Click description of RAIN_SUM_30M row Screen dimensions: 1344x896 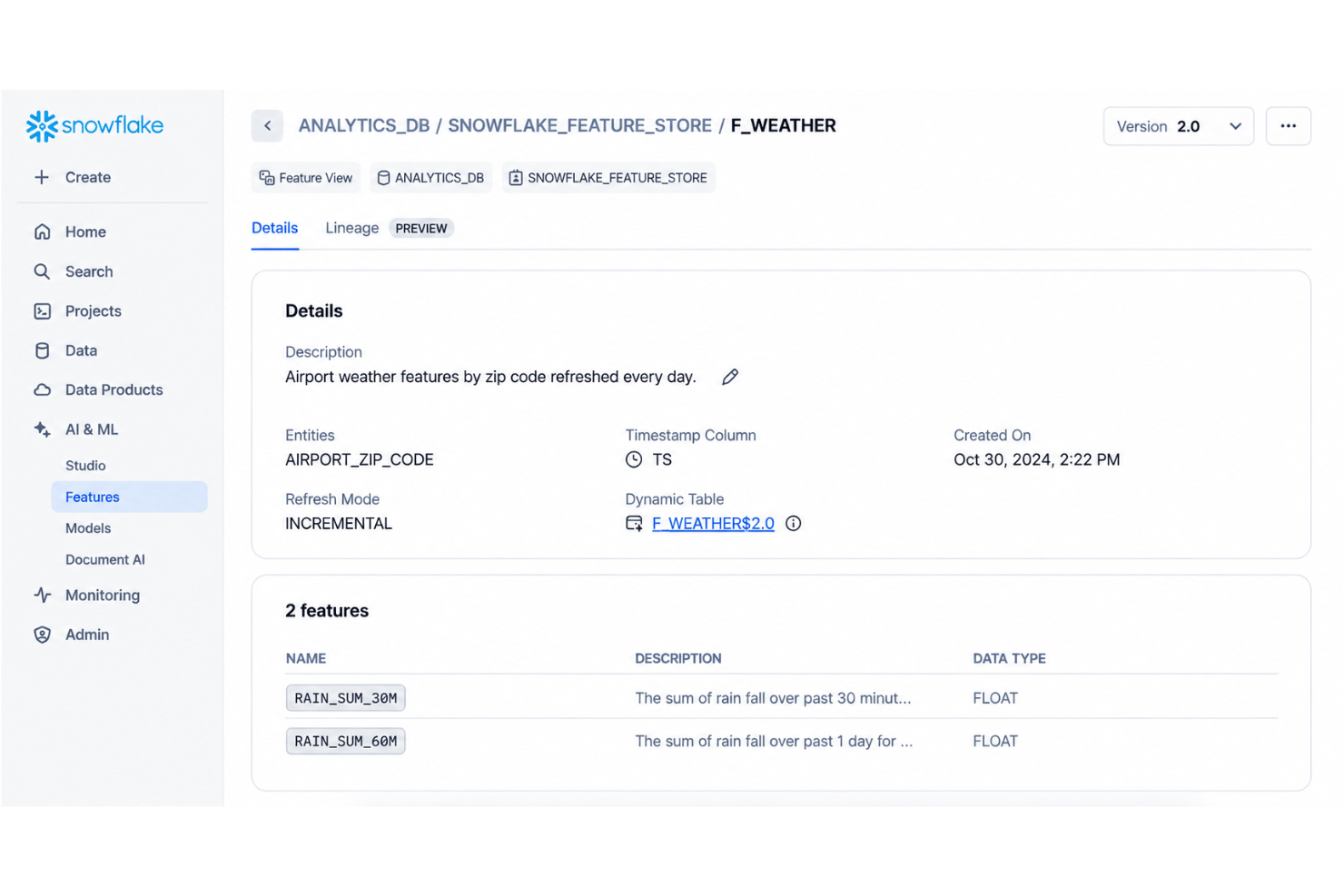tap(773, 698)
